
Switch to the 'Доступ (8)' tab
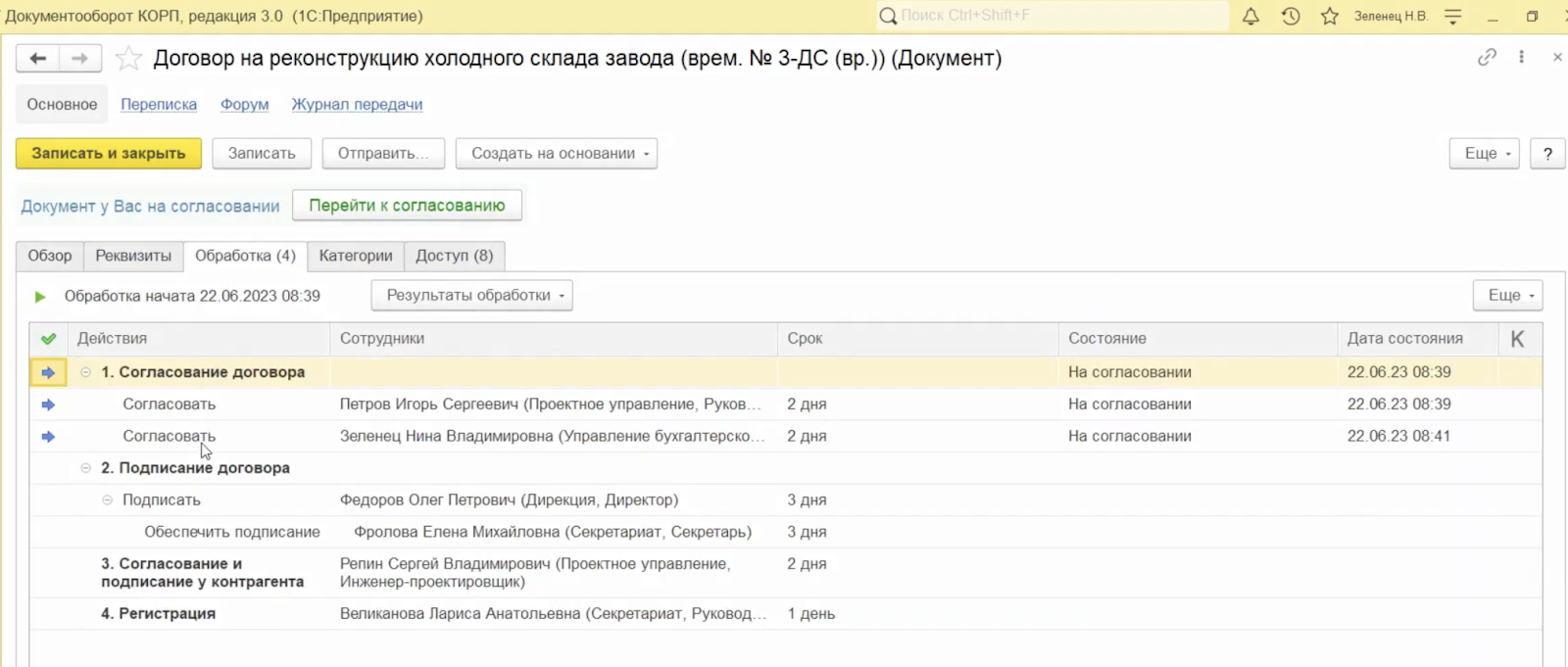[454, 256]
